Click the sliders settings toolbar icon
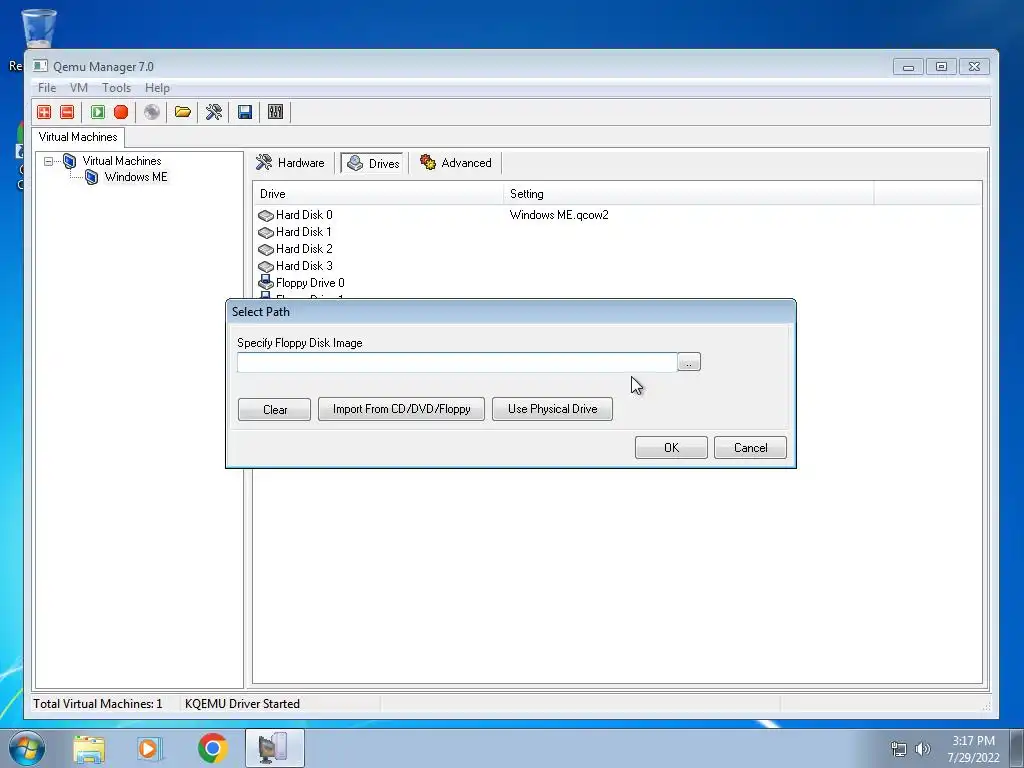1024x768 pixels. (x=276, y=112)
